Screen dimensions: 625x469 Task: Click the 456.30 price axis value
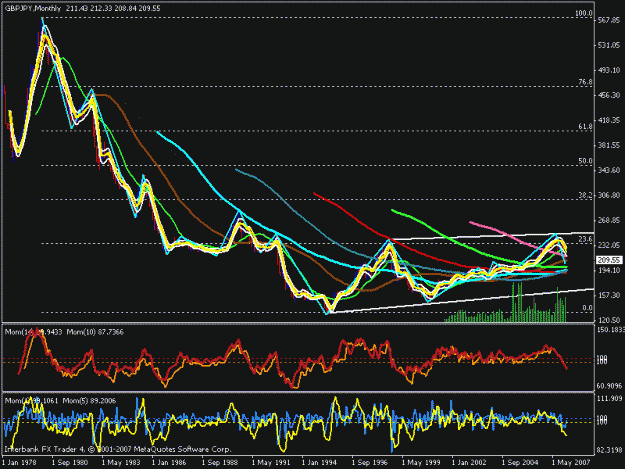609,95
